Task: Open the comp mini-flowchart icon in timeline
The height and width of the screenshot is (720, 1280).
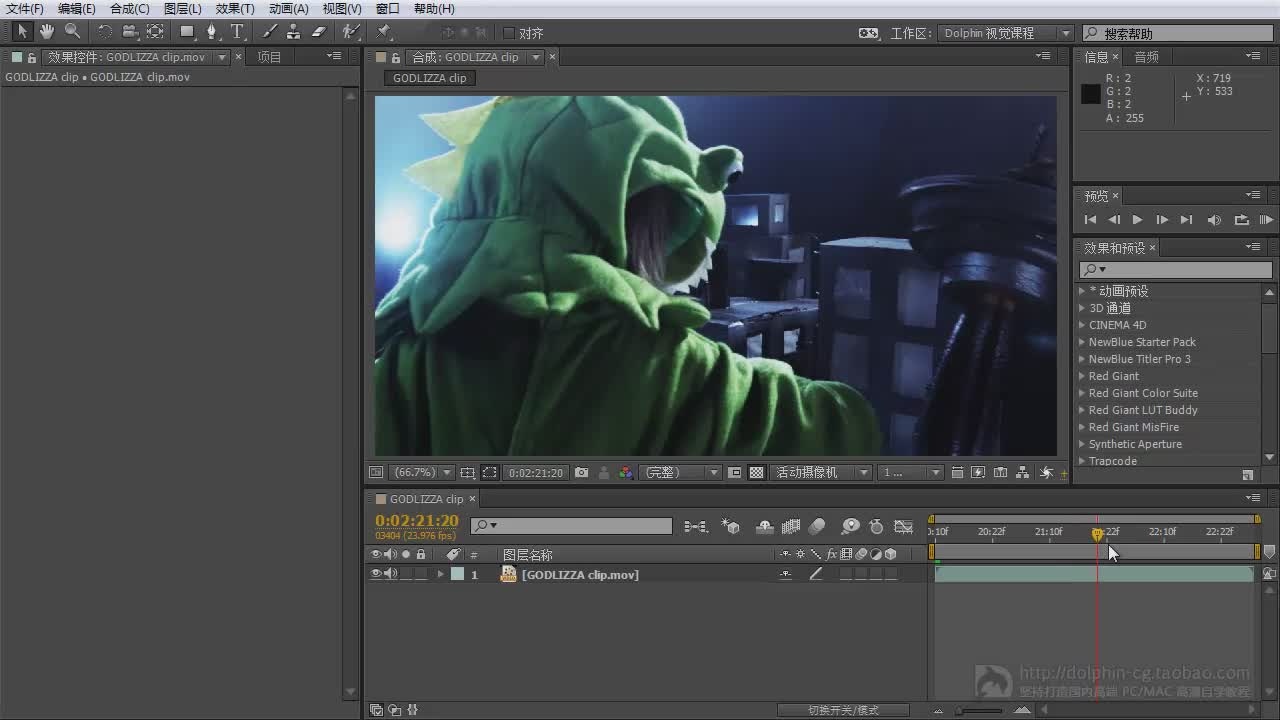Action: 695,526
